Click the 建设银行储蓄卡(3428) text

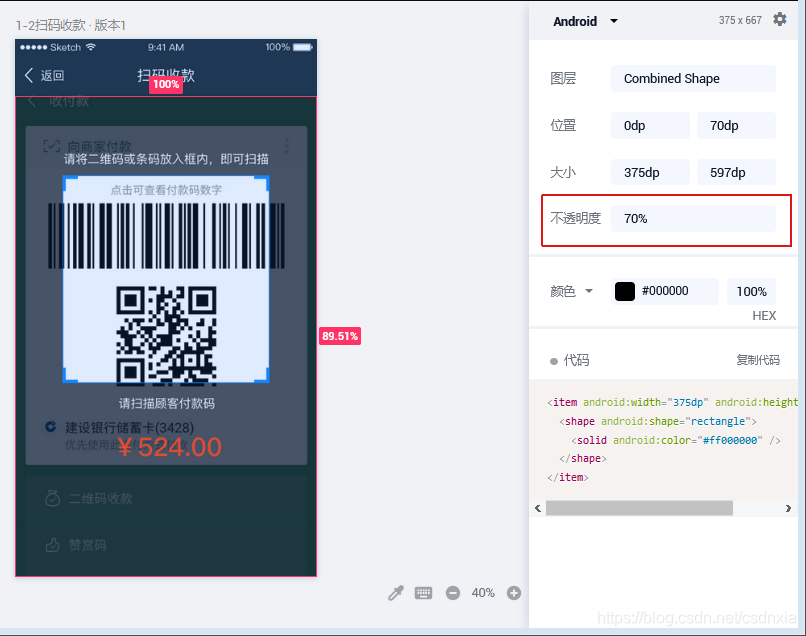(130, 427)
